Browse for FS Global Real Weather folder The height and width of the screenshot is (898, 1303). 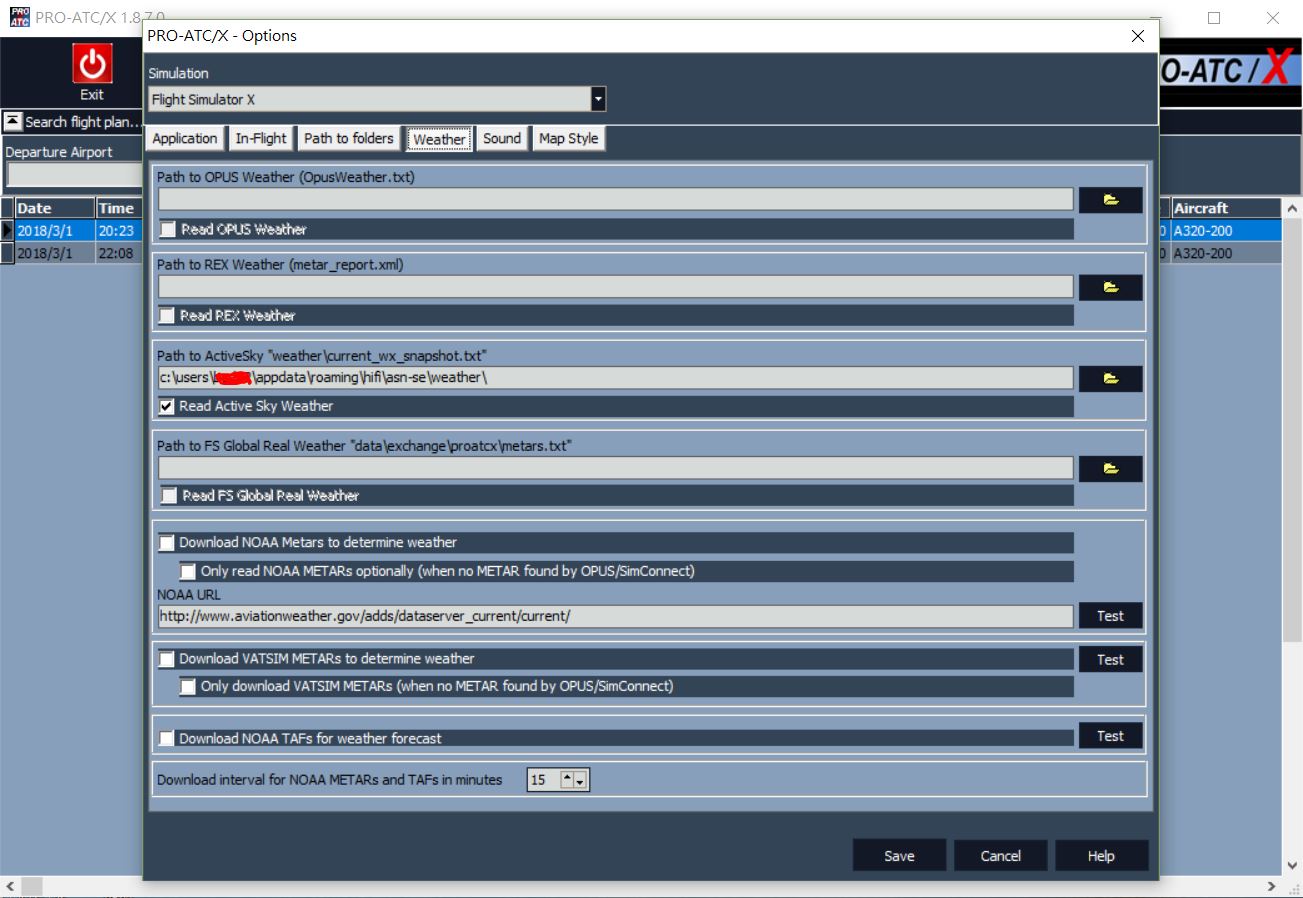coord(1110,469)
